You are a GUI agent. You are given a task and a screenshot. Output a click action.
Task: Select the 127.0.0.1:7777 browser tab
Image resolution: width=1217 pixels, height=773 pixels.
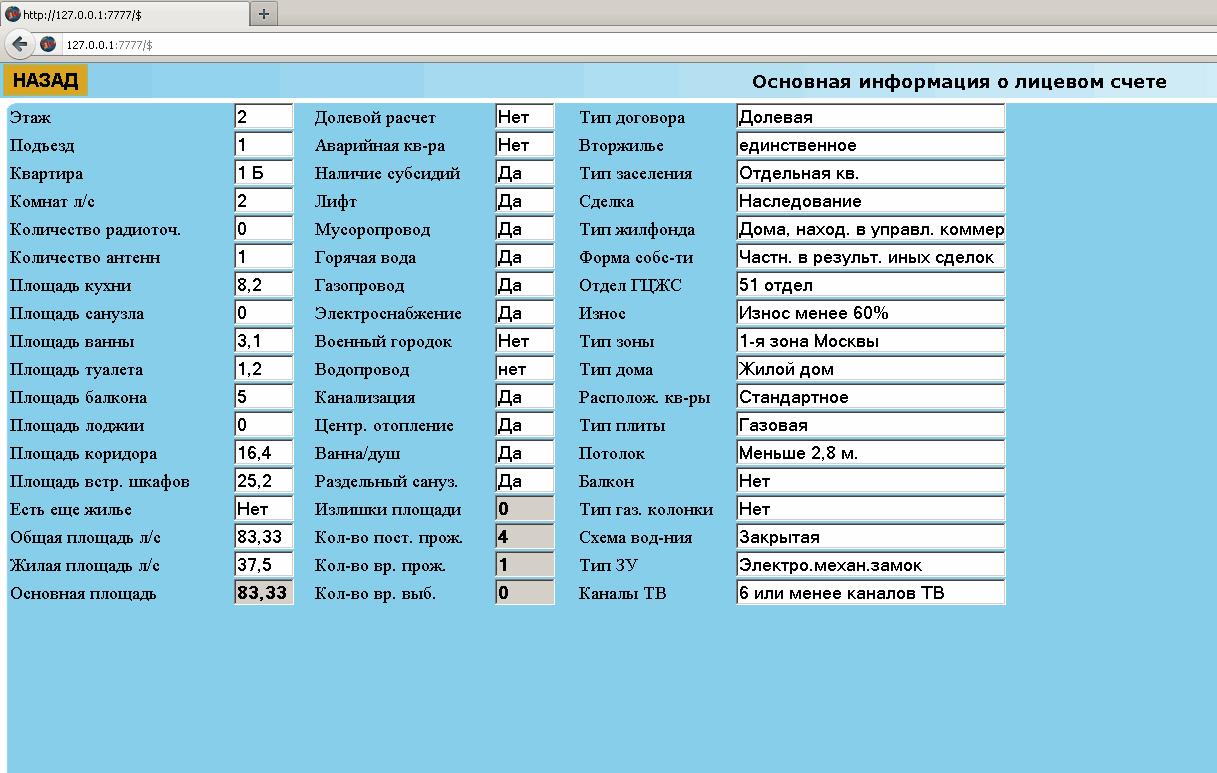pos(125,13)
